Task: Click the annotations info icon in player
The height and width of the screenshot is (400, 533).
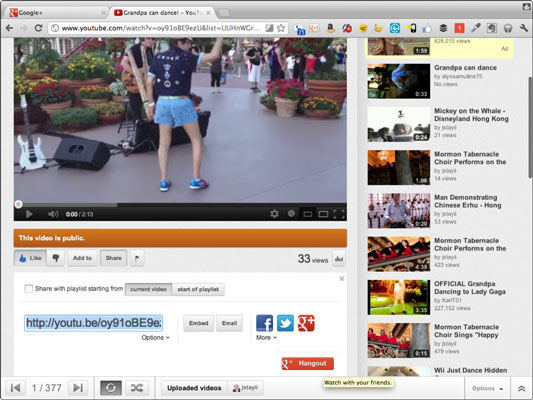Action: click(291, 213)
